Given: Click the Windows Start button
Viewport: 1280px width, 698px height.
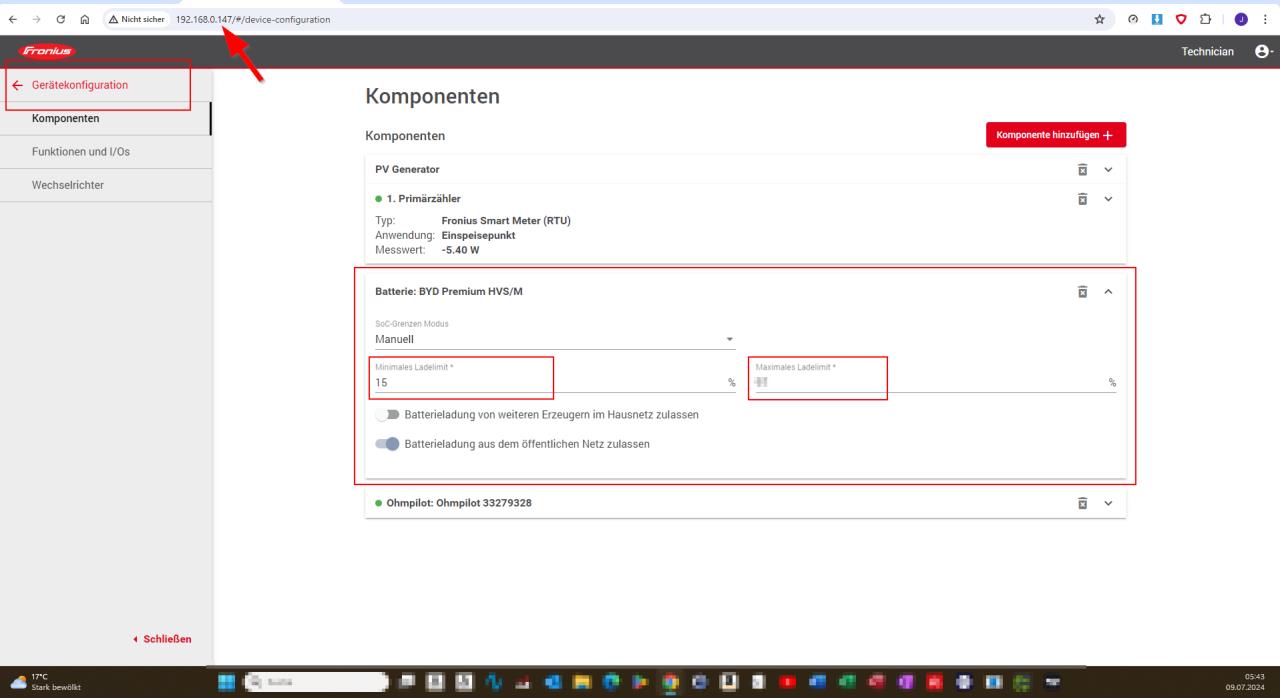Looking at the screenshot, I should click(229, 683).
